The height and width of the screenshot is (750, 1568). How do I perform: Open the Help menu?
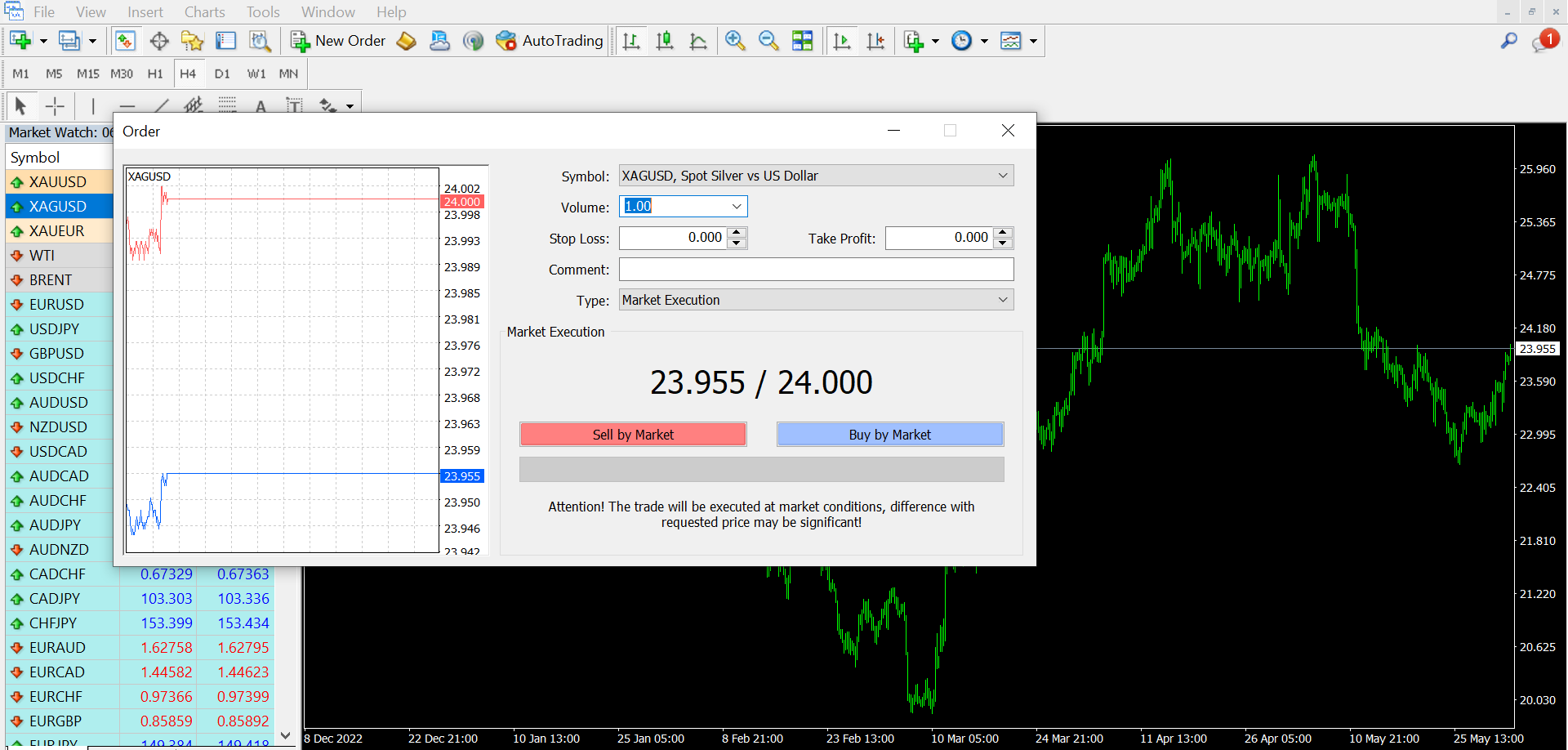[391, 12]
